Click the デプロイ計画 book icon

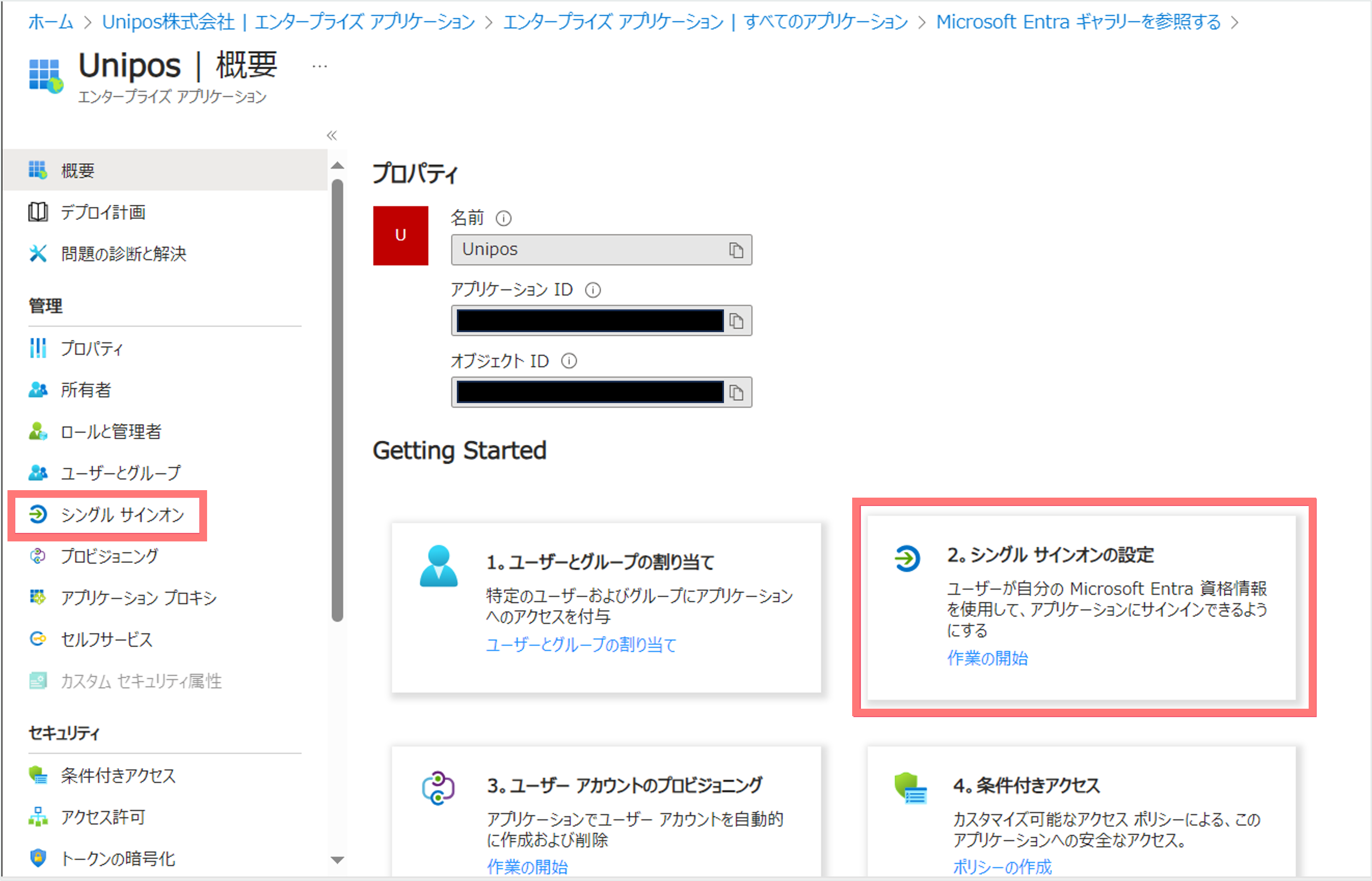click(x=38, y=212)
